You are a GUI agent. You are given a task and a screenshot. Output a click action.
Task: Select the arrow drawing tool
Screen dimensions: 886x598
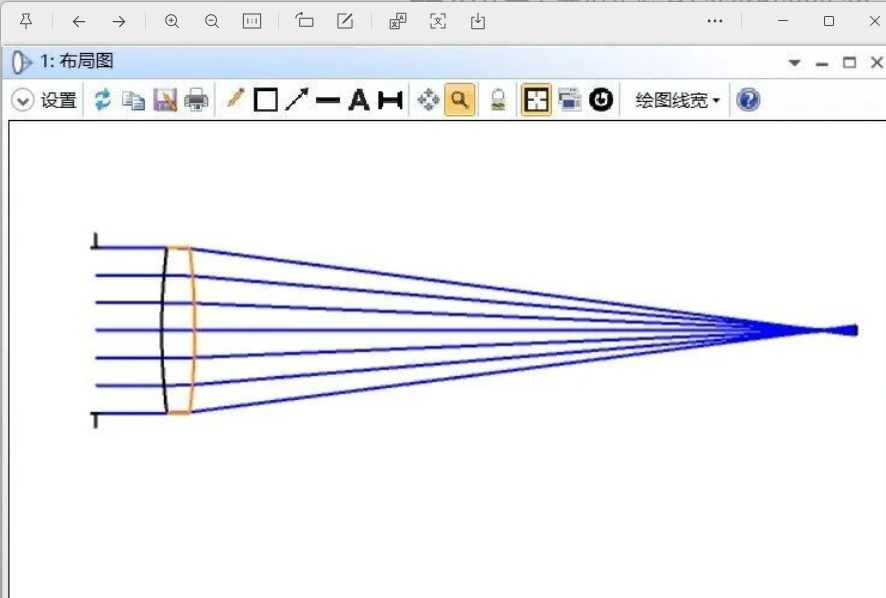click(297, 100)
